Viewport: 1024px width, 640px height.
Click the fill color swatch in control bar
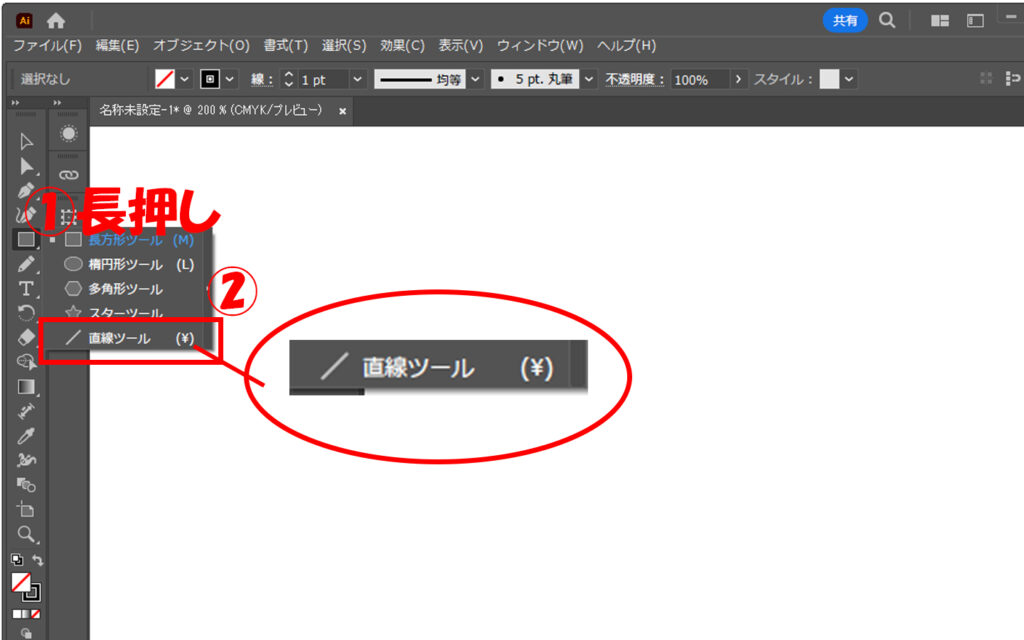(166, 80)
